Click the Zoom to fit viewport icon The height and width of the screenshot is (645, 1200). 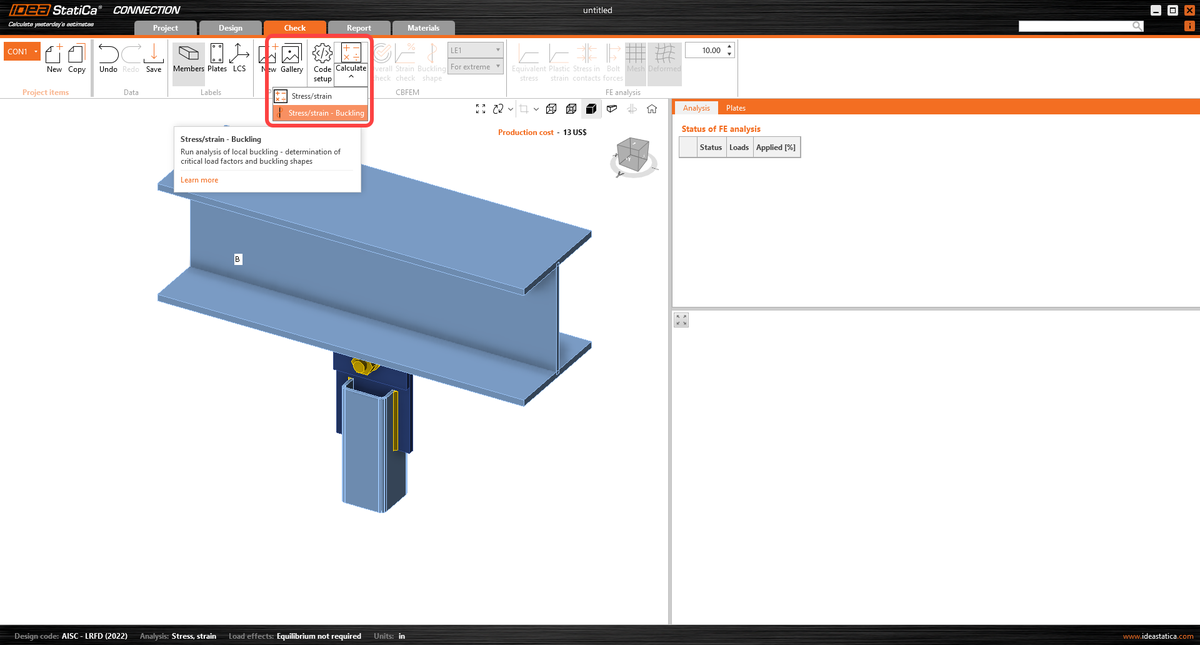[480, 108]
